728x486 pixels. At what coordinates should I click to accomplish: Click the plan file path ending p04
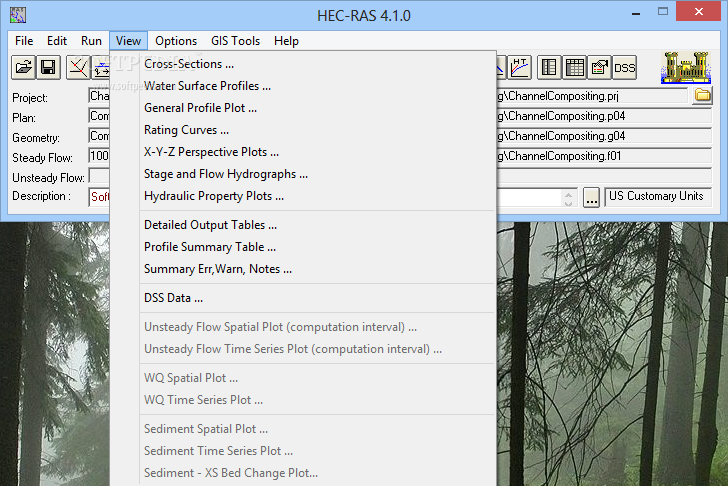(604, 116)
